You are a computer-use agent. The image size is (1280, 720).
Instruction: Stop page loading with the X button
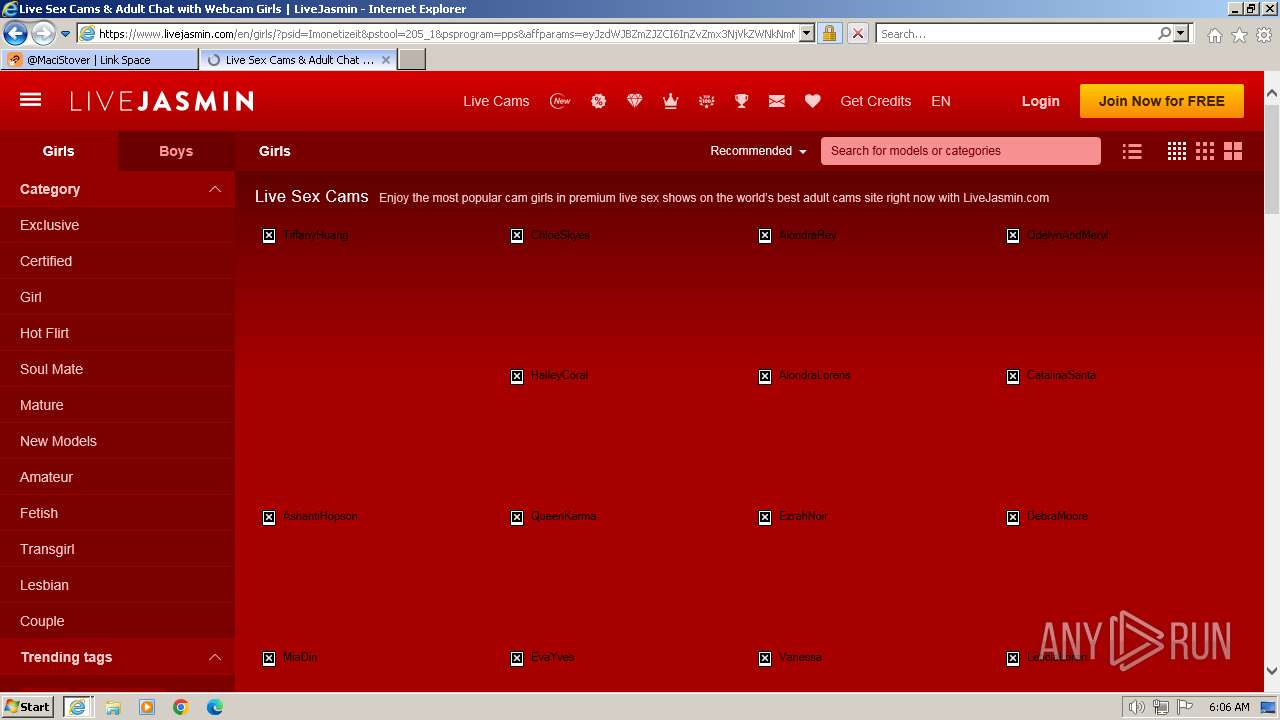[x=857, y=33]
